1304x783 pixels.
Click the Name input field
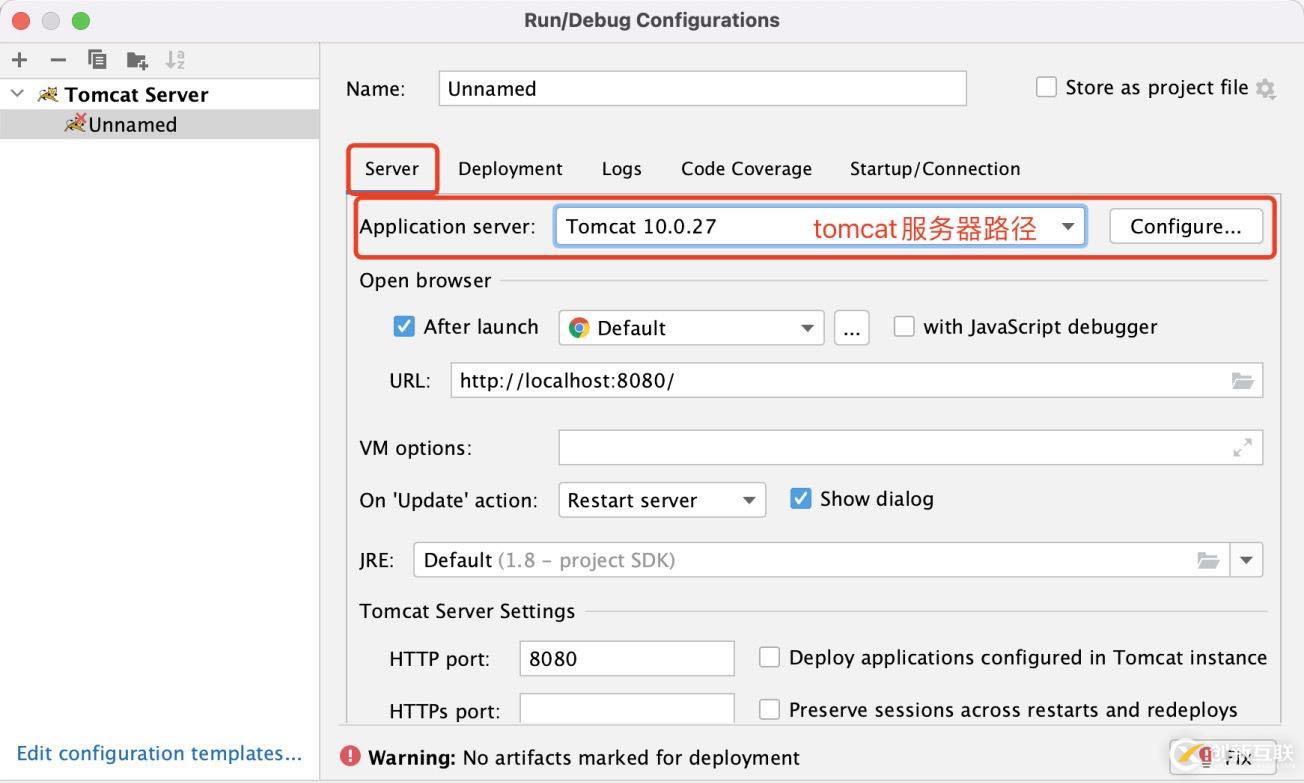tap(702, 88)
